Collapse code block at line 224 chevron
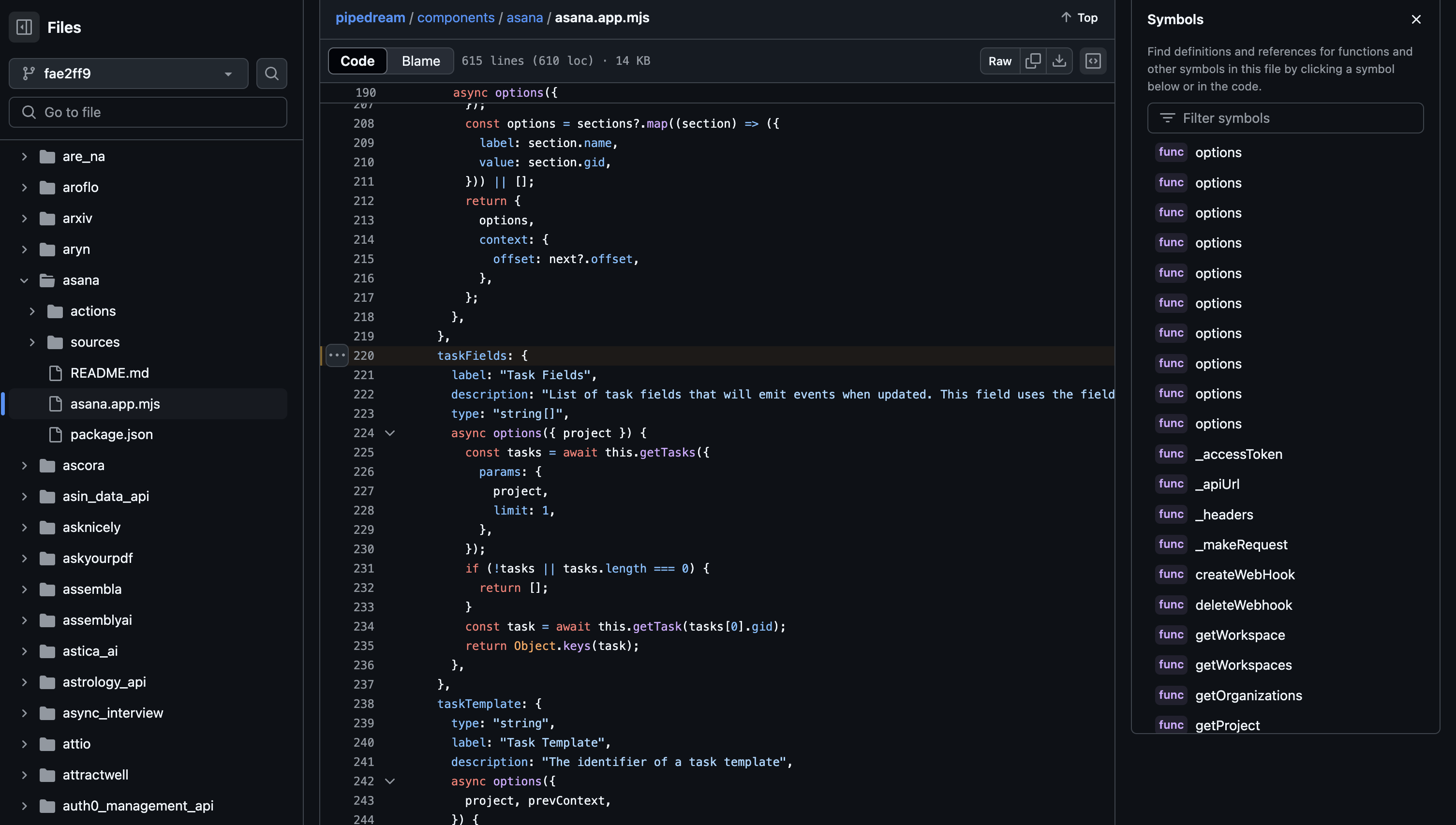Viewport: 1456px width, 825px height. (x=390, y=432)
